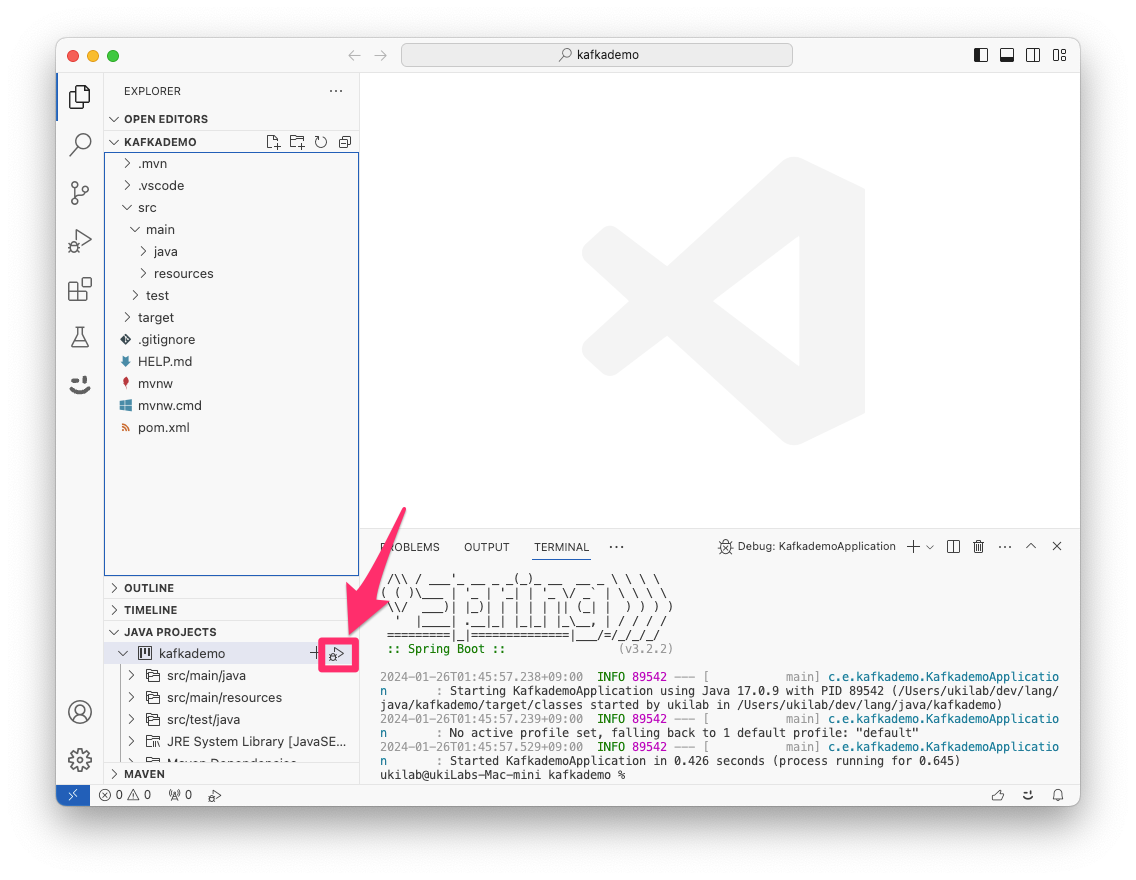Collapse the src folder
This screenshot has width=1136, height=880.
coord(232,208)
